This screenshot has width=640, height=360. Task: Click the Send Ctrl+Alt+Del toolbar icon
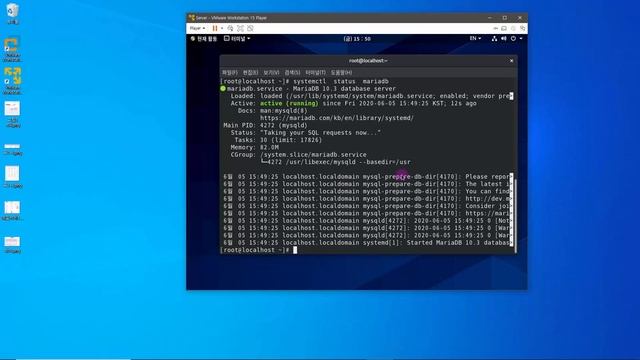231,28
